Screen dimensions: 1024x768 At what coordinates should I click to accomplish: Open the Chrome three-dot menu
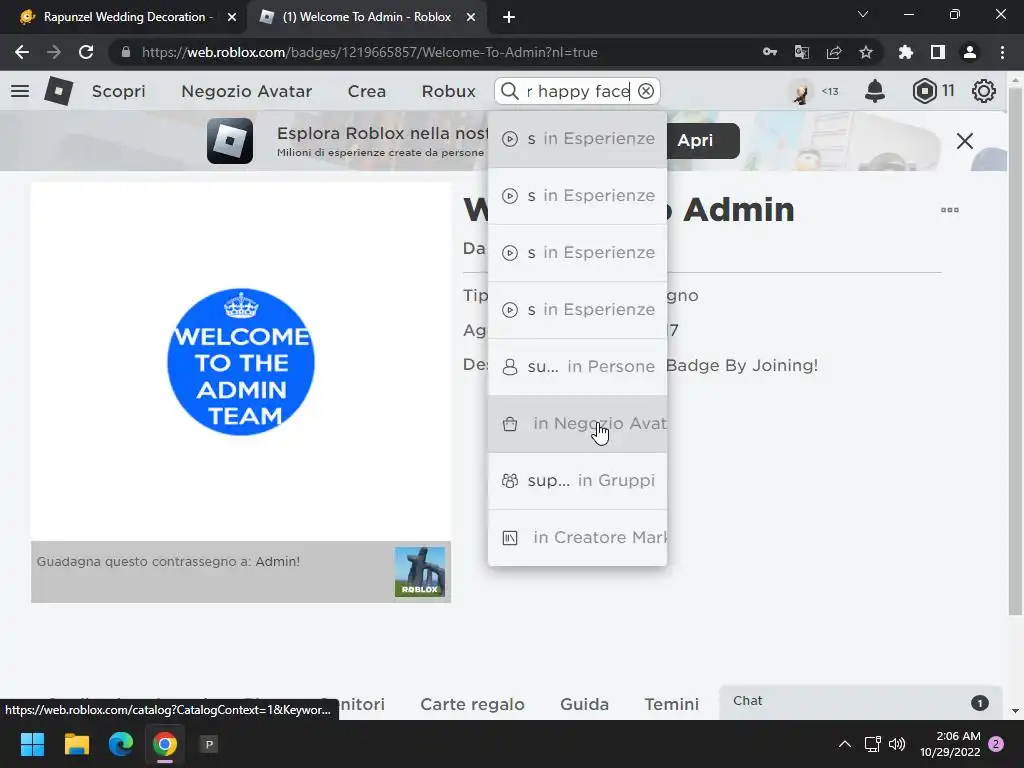(x=1002, y=52)
